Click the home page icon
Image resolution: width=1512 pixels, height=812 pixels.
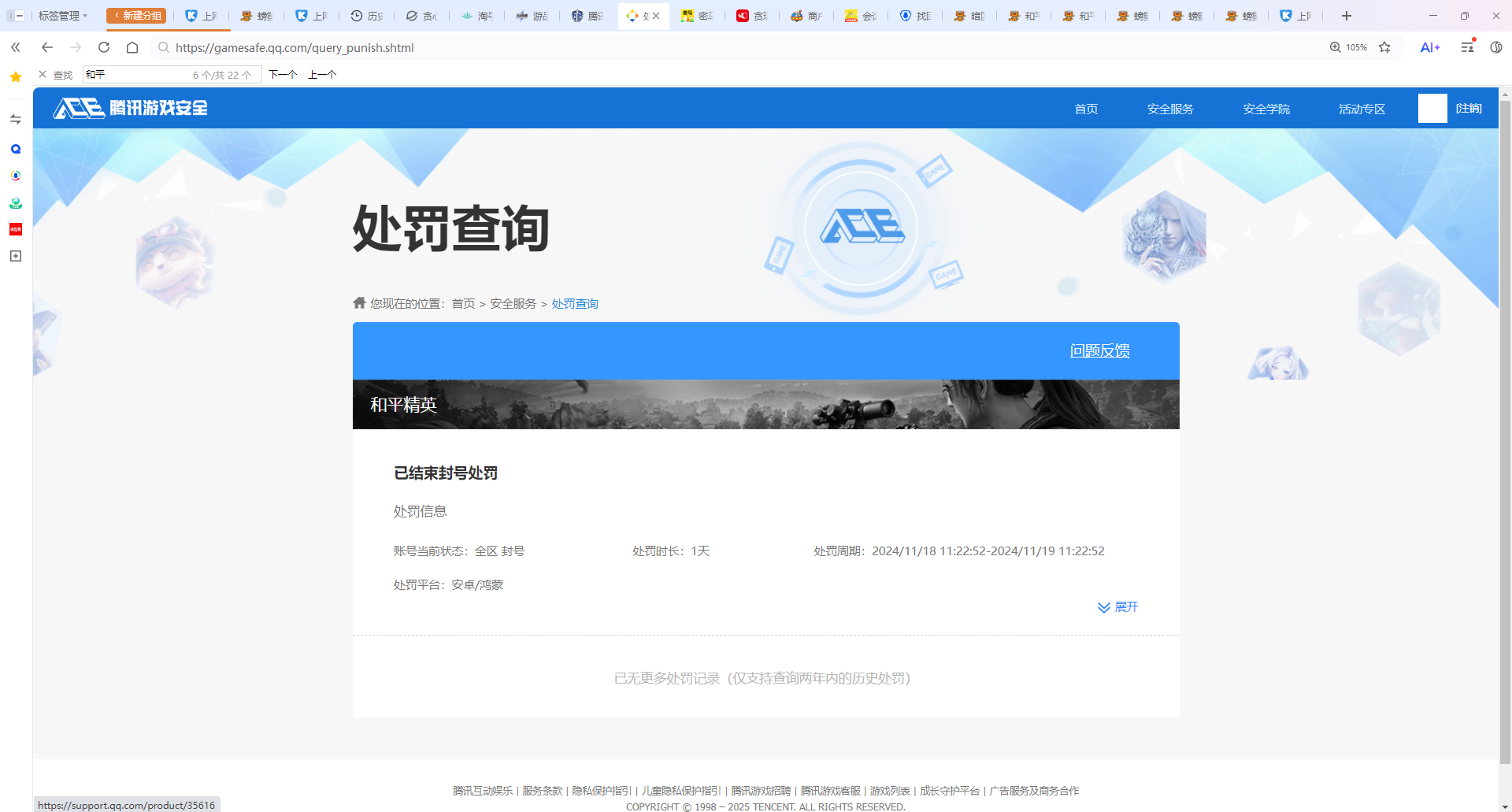coord(132,47)
